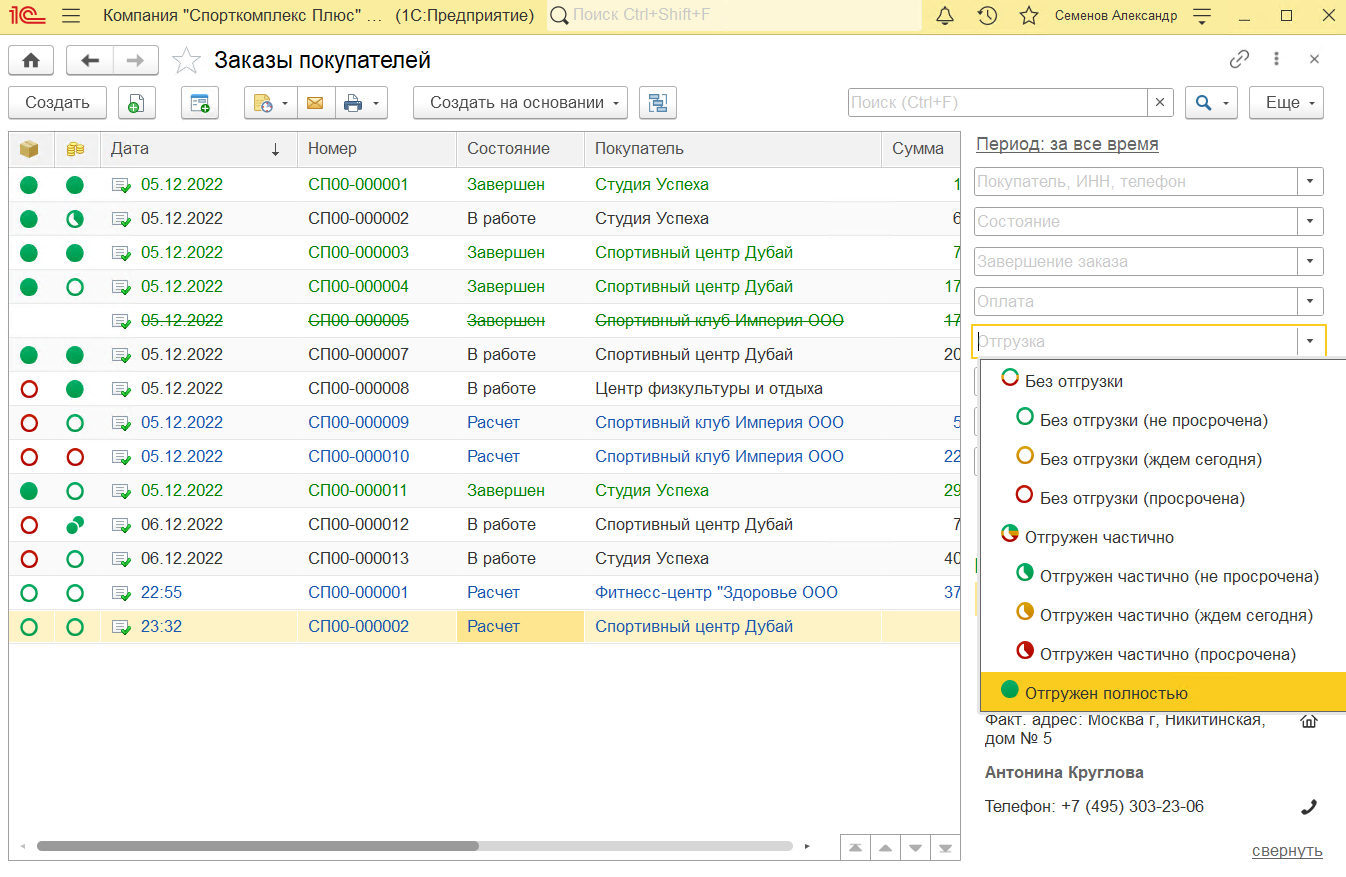
Task: Expand the Оплата filter dropdown
Action: tap(1310, 302)
